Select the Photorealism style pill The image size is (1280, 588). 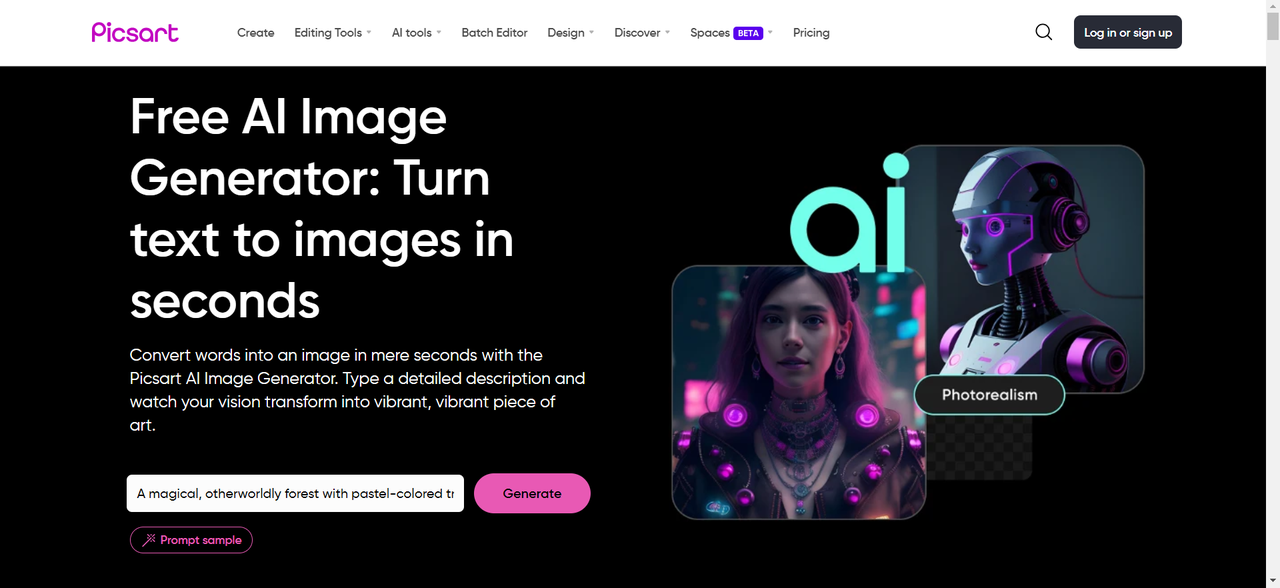point(989,395)
